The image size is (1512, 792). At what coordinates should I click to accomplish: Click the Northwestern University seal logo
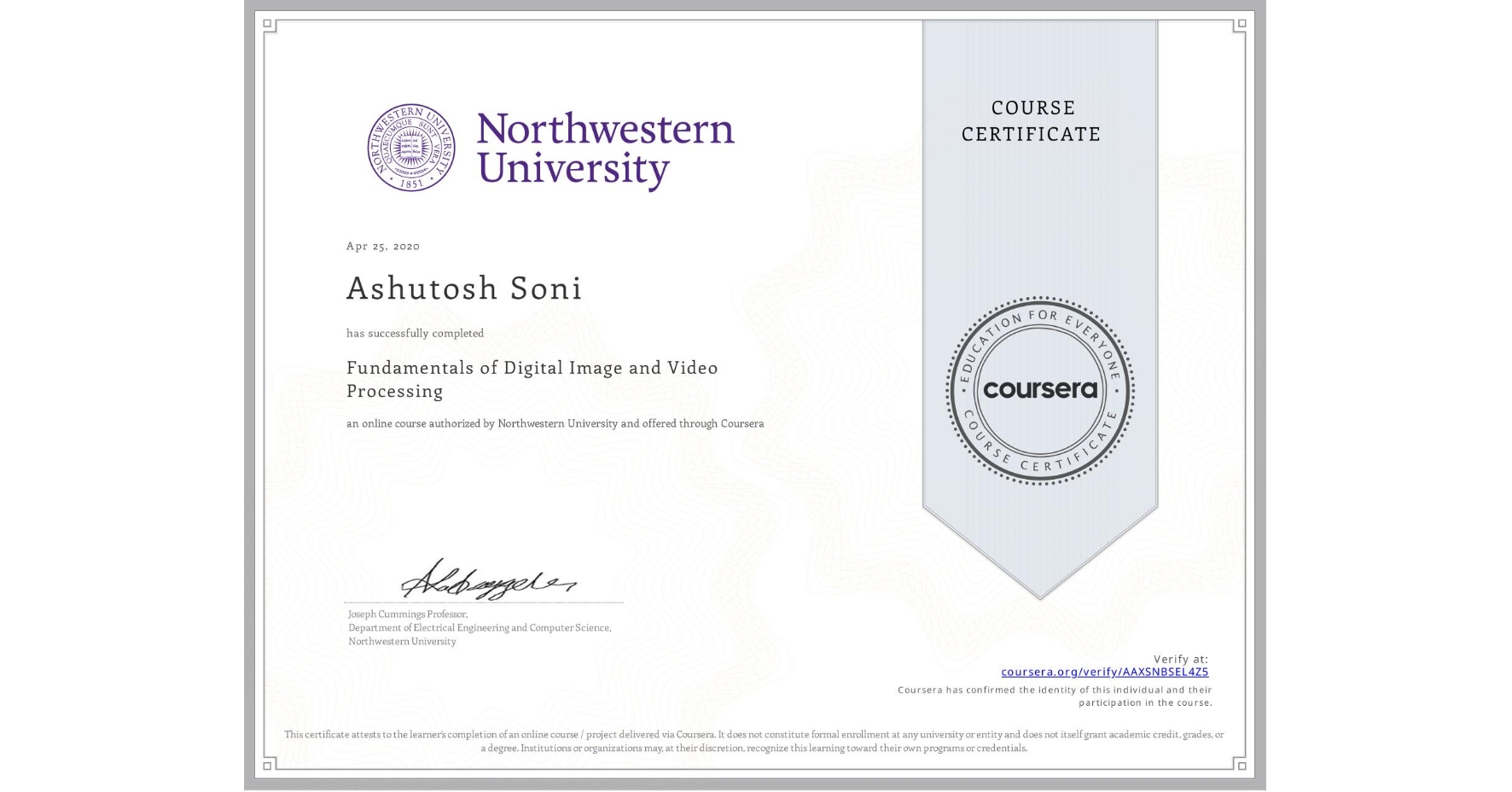pyautogui.click(x=410, y=147)
